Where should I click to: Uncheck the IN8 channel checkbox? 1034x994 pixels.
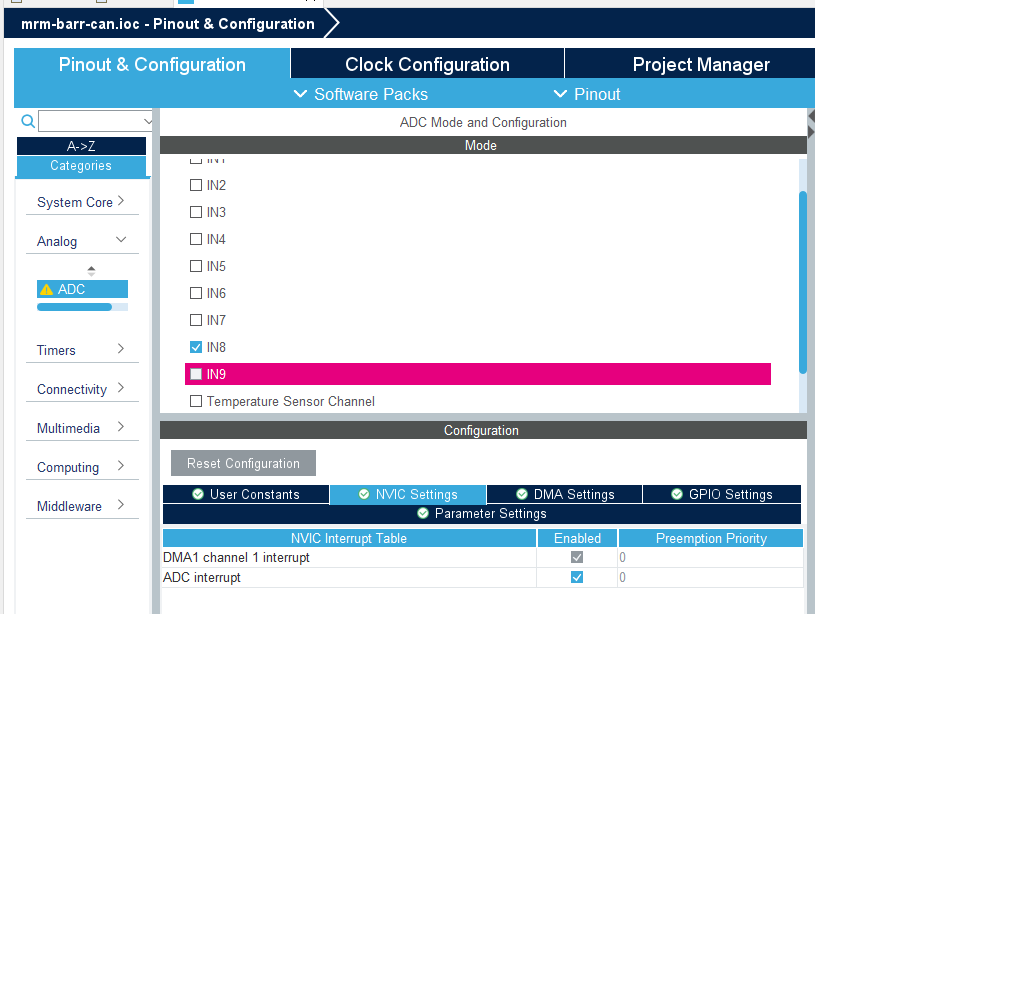196,347
